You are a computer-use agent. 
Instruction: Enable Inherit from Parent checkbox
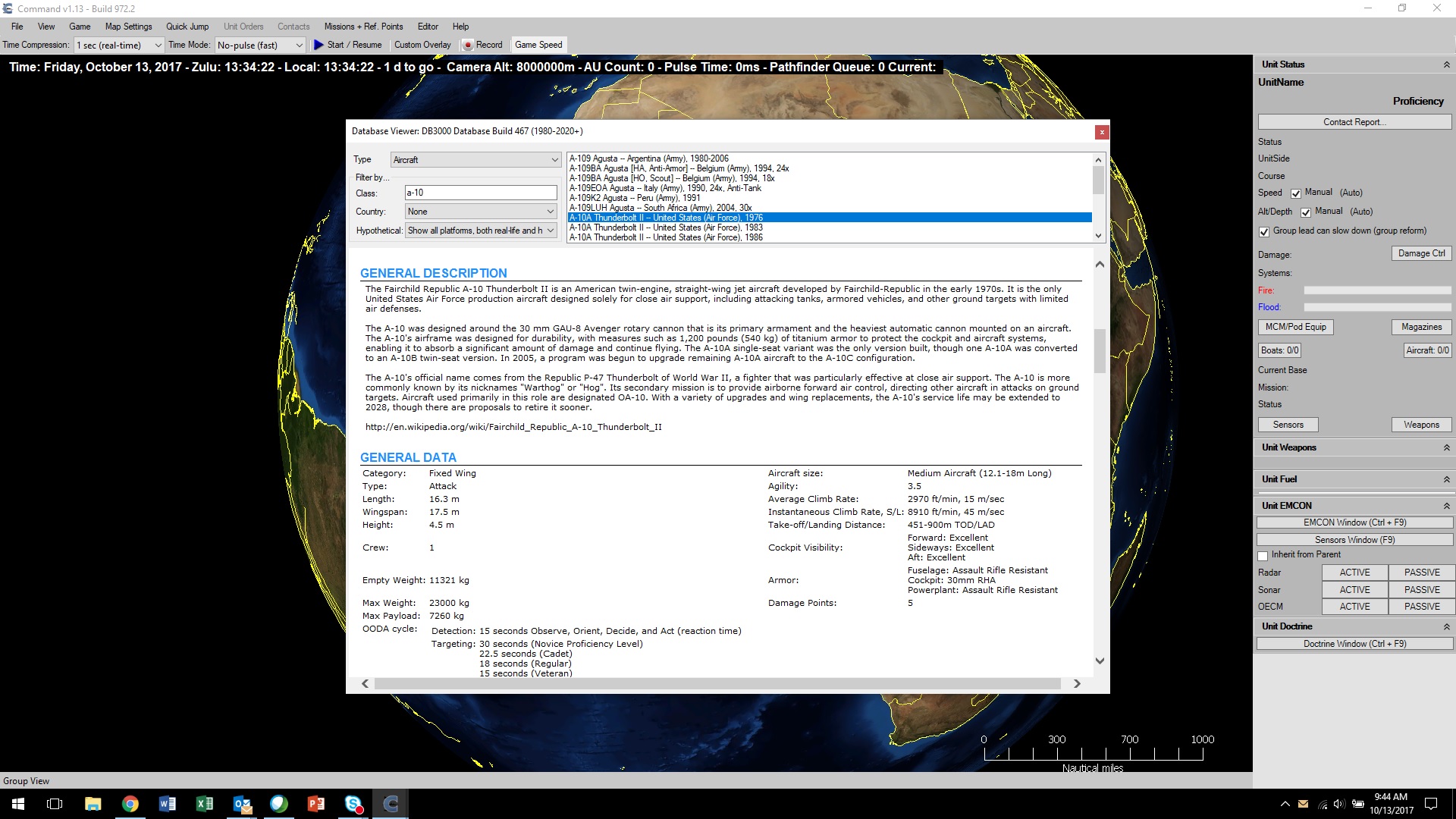tap(1263, 555)
